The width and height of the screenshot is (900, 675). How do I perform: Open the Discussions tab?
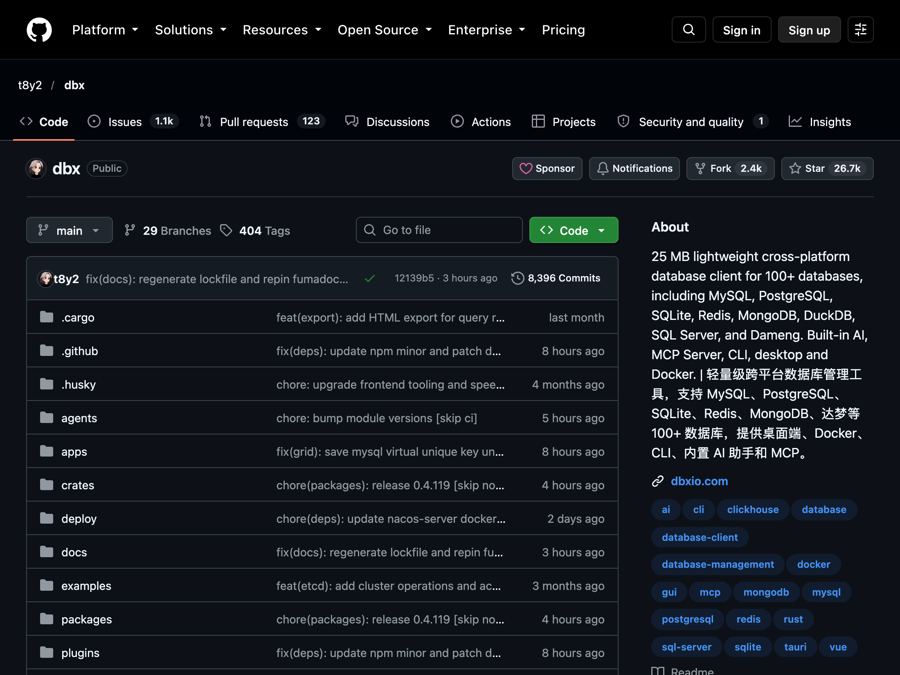[x=387, y=122]
